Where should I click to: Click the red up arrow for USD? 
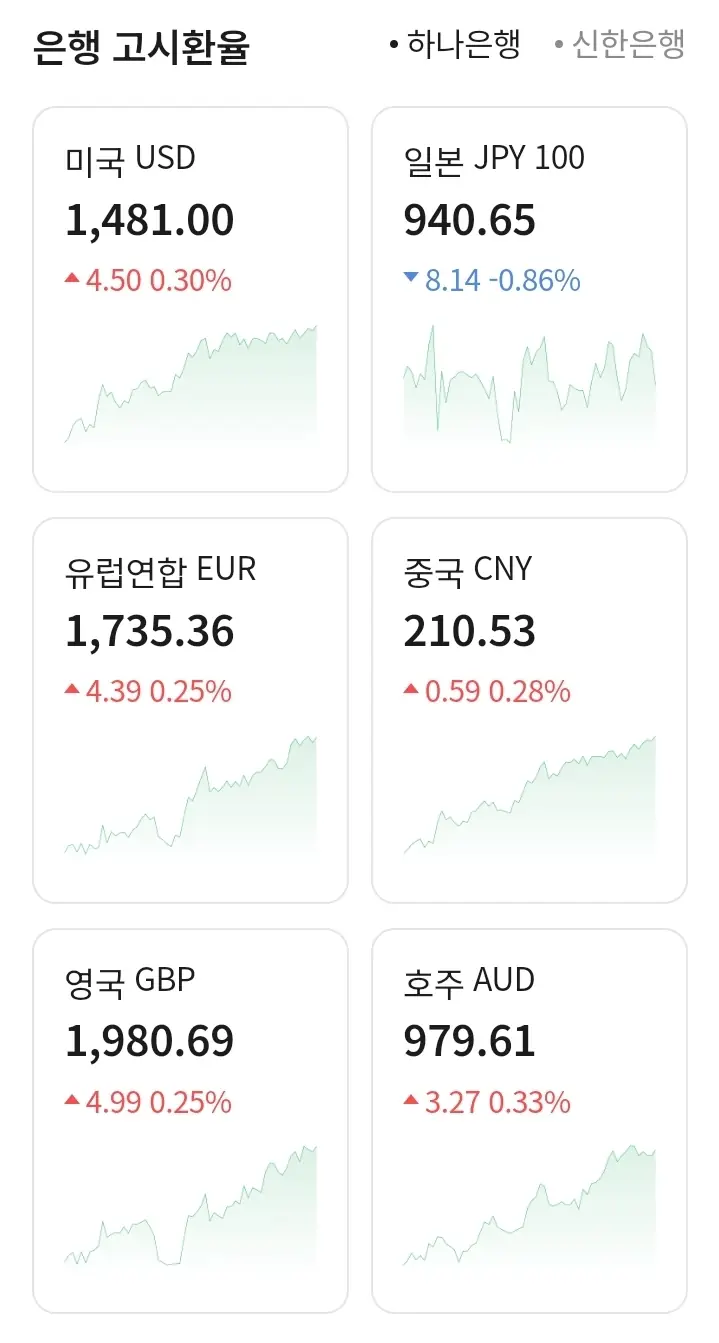click(x=72, y=279)
